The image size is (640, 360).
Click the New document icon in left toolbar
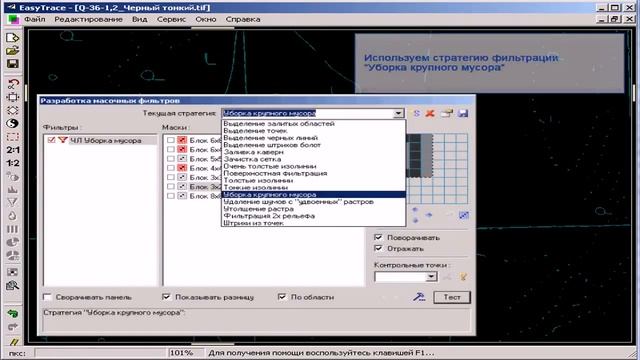[13, 38]
